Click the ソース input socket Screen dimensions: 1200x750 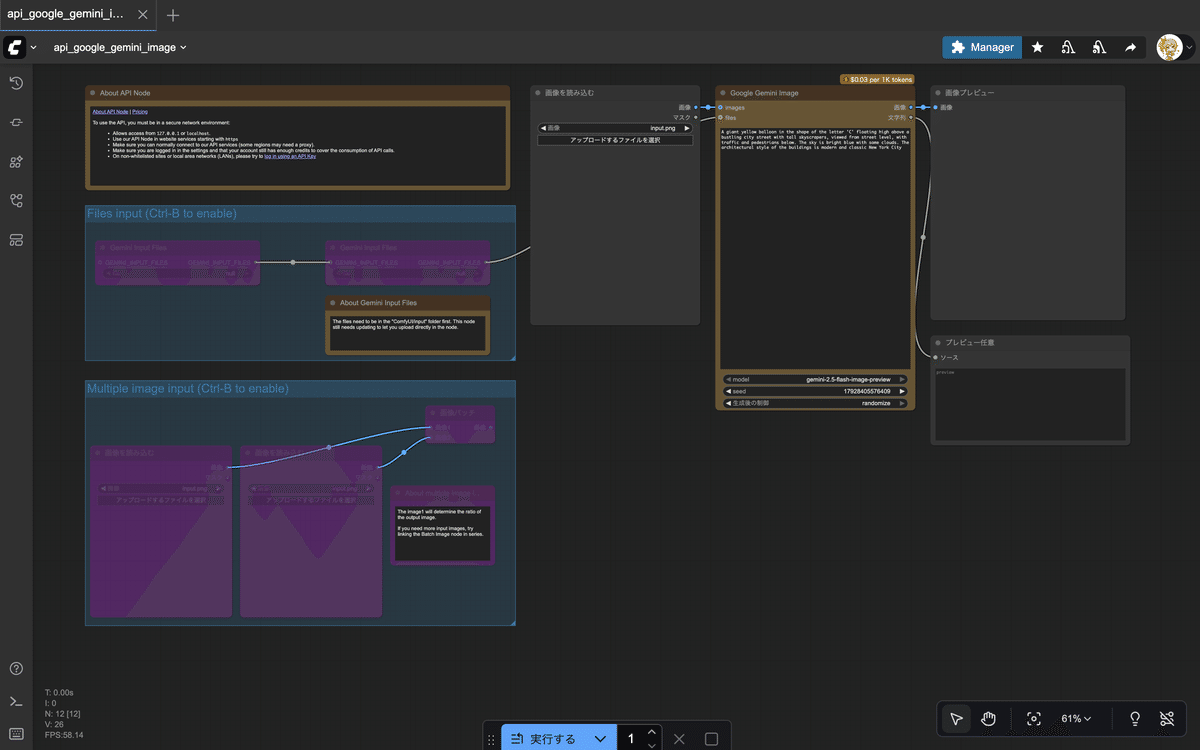[936, 357]
